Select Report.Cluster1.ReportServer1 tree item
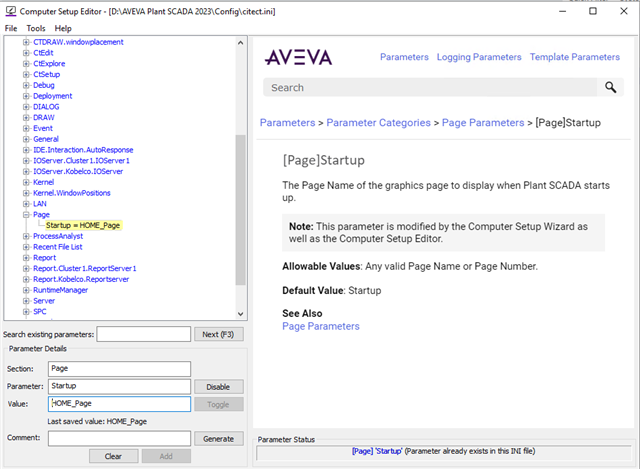Viewport: 640px width, 469px height. 84,269
